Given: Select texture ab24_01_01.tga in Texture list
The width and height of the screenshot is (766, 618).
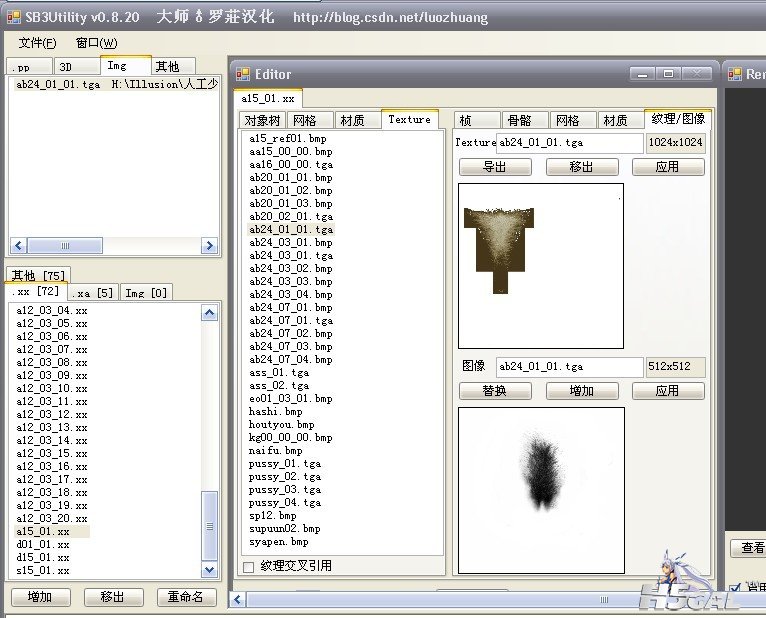Looking at the screenshot, I should click(291, 229).
